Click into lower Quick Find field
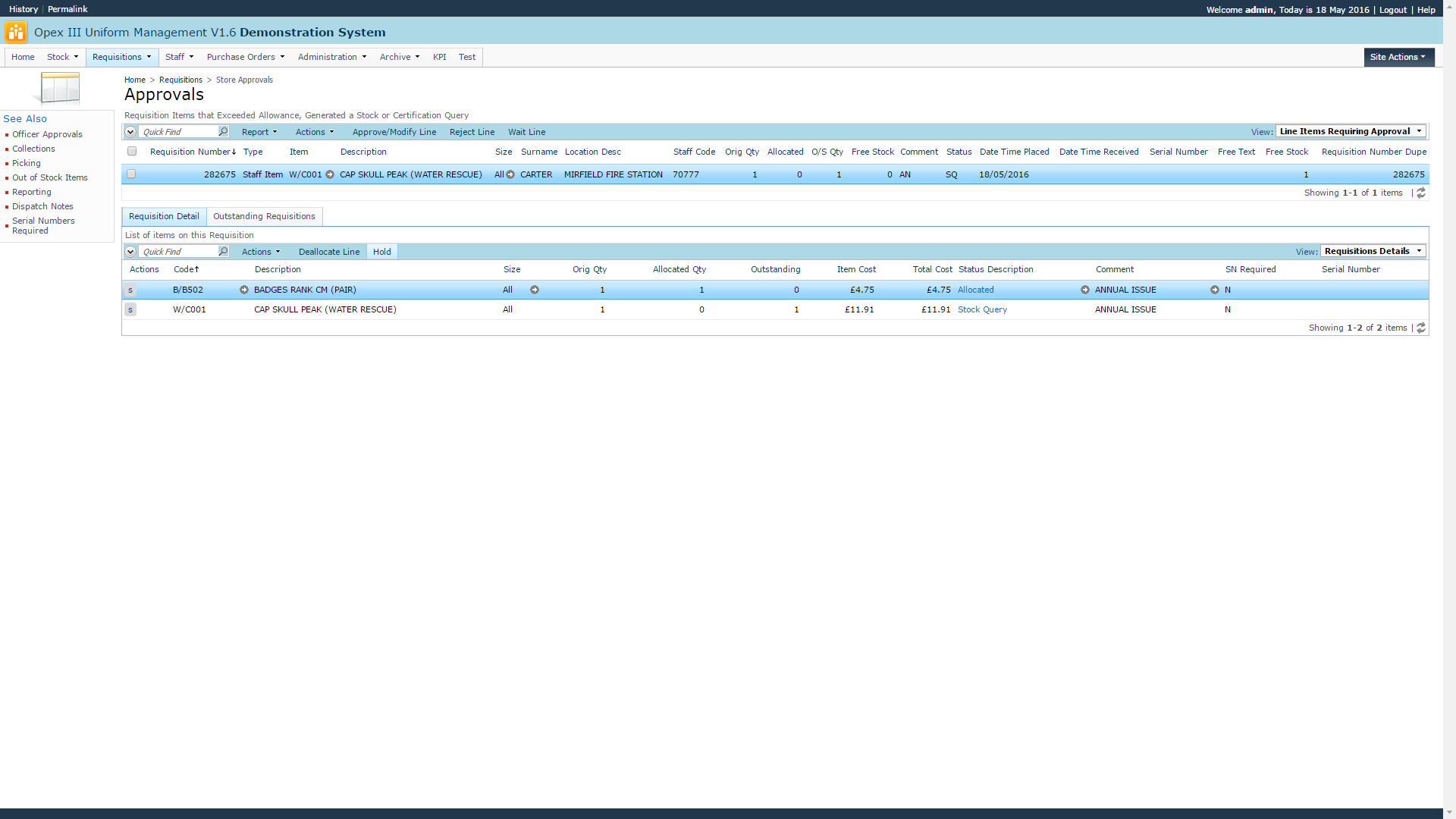 [x=178, y=252]
